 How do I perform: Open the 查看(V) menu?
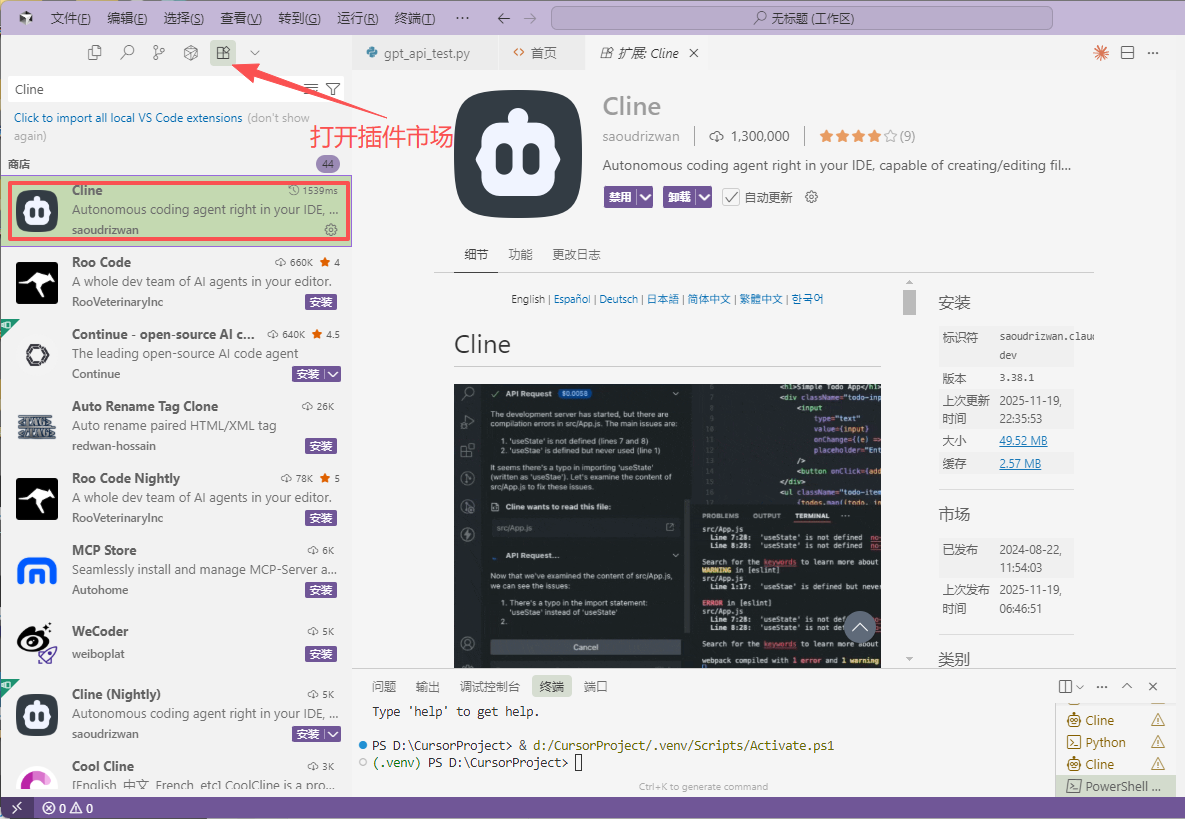241,18
